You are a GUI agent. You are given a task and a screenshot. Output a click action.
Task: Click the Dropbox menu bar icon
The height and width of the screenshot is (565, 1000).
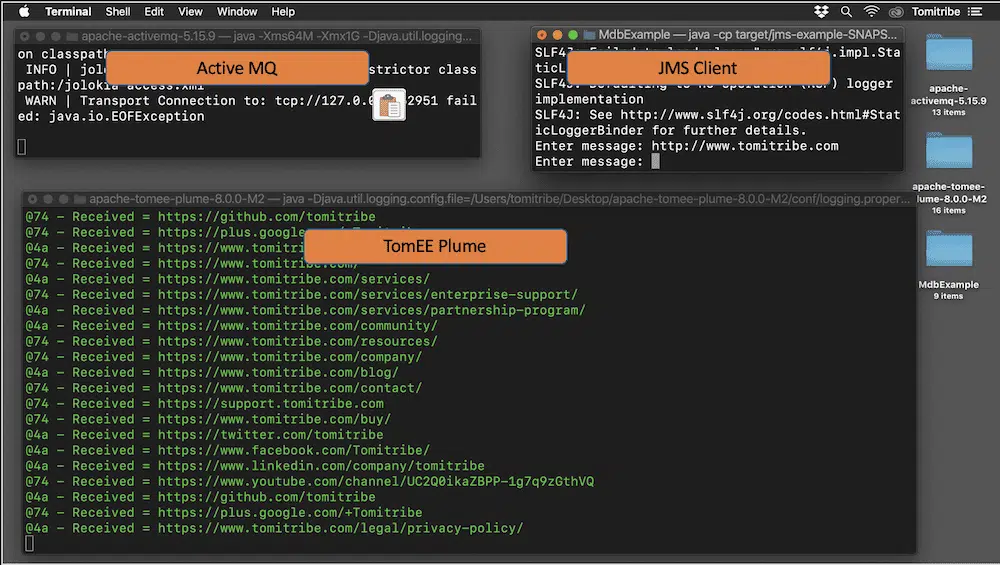point(822,12)
